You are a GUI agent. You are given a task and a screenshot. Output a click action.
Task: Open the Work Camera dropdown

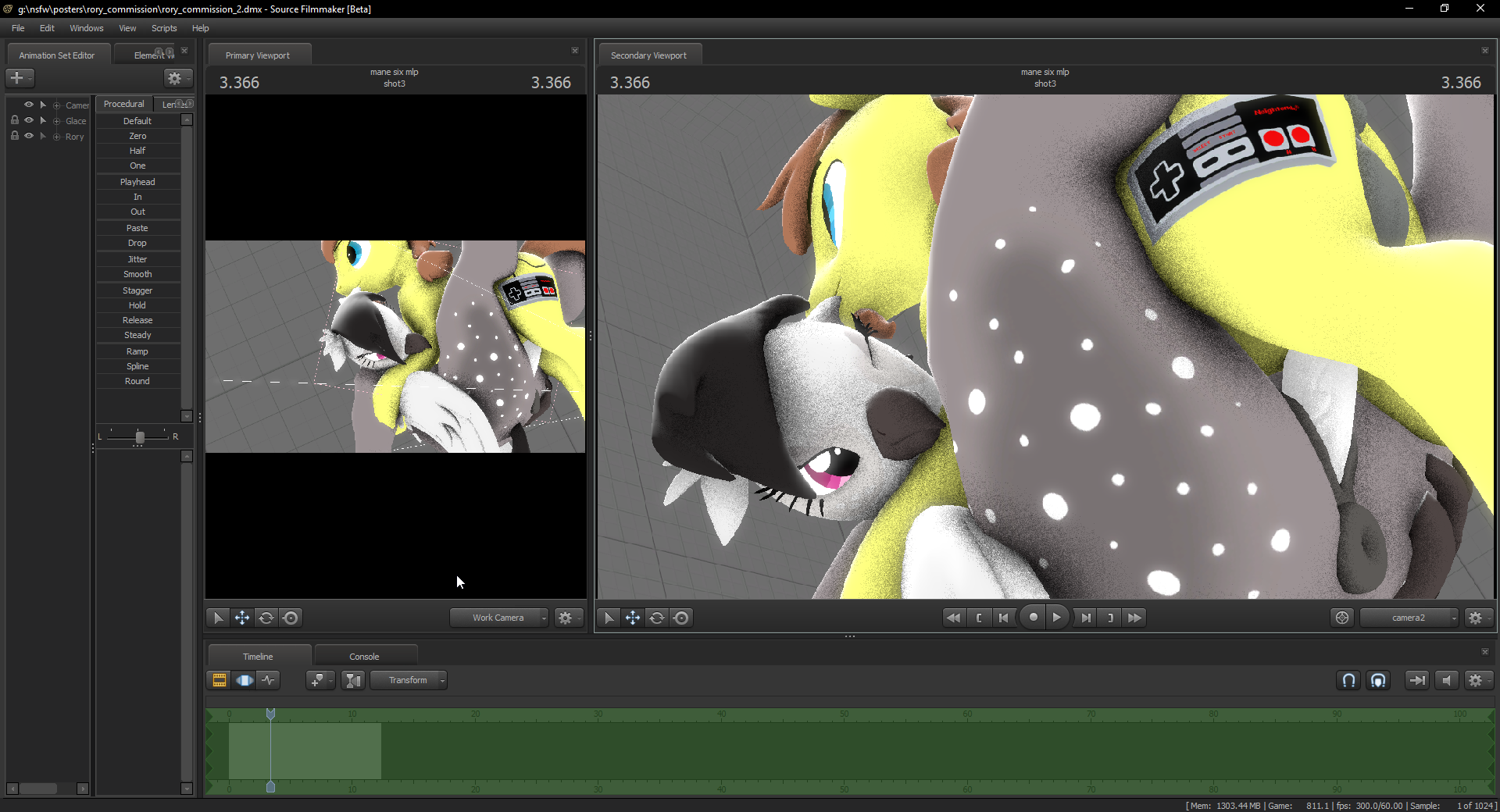coord(499,618)
